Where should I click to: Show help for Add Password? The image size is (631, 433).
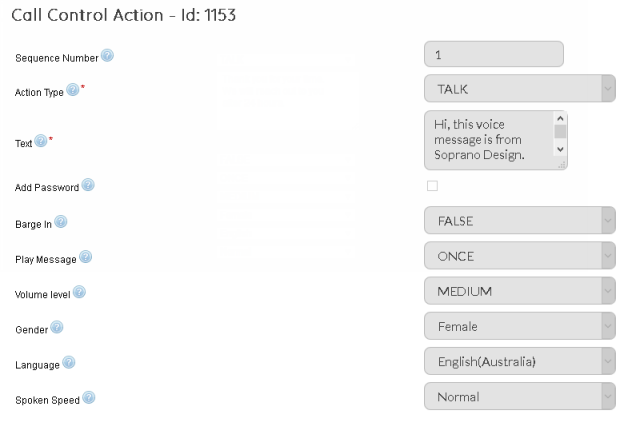88,185
